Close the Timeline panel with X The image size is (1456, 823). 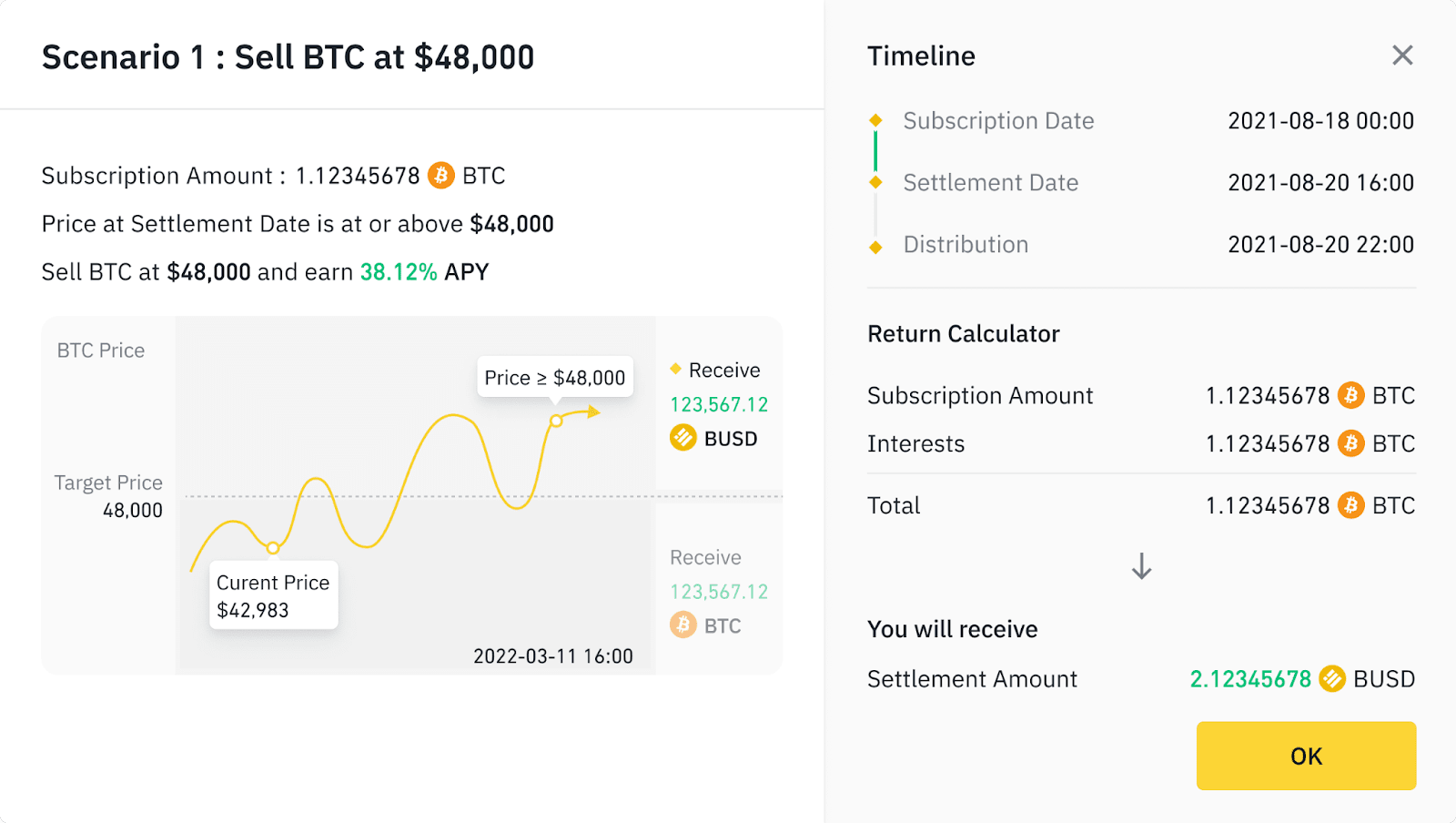pos(1402,56)
